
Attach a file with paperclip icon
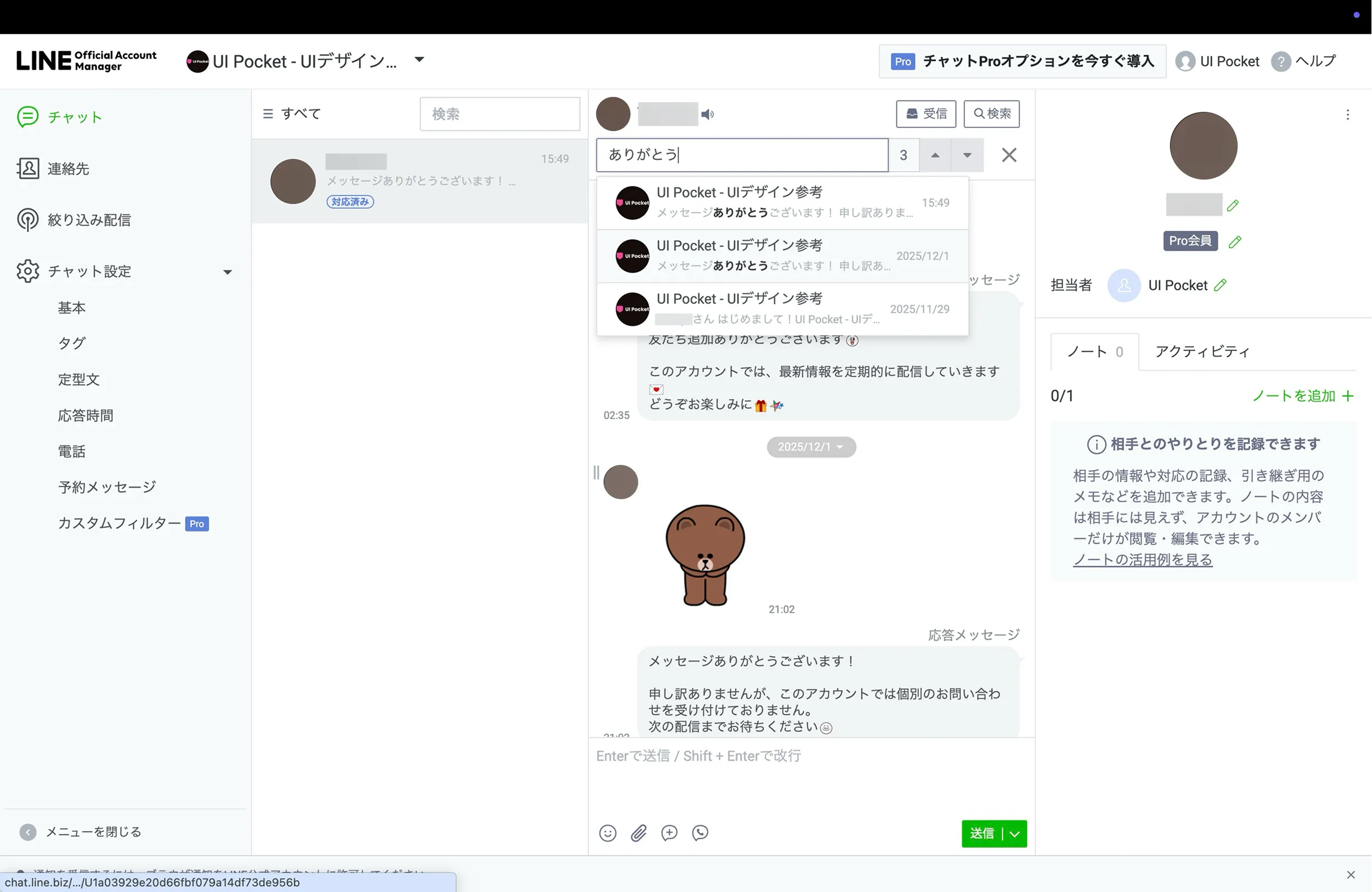pyautogui.click(x=639, y=833)
